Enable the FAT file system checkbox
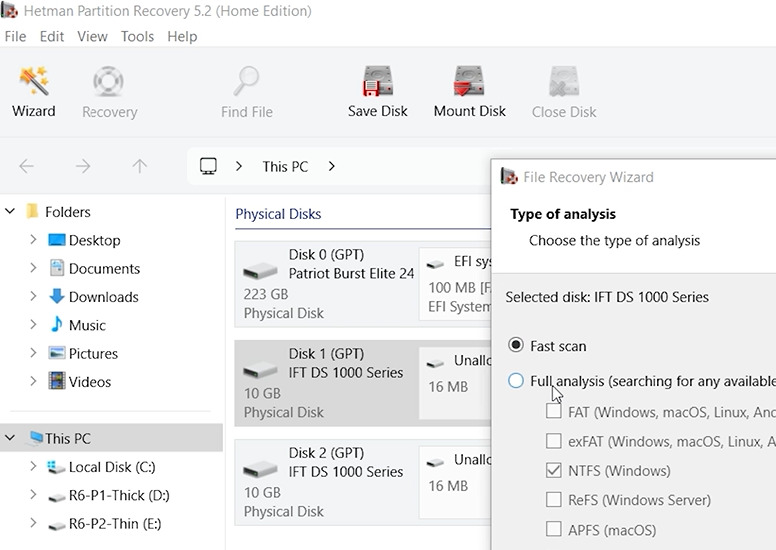The width and height of the screenshot is (776, 550). click(x=553, y=411)
